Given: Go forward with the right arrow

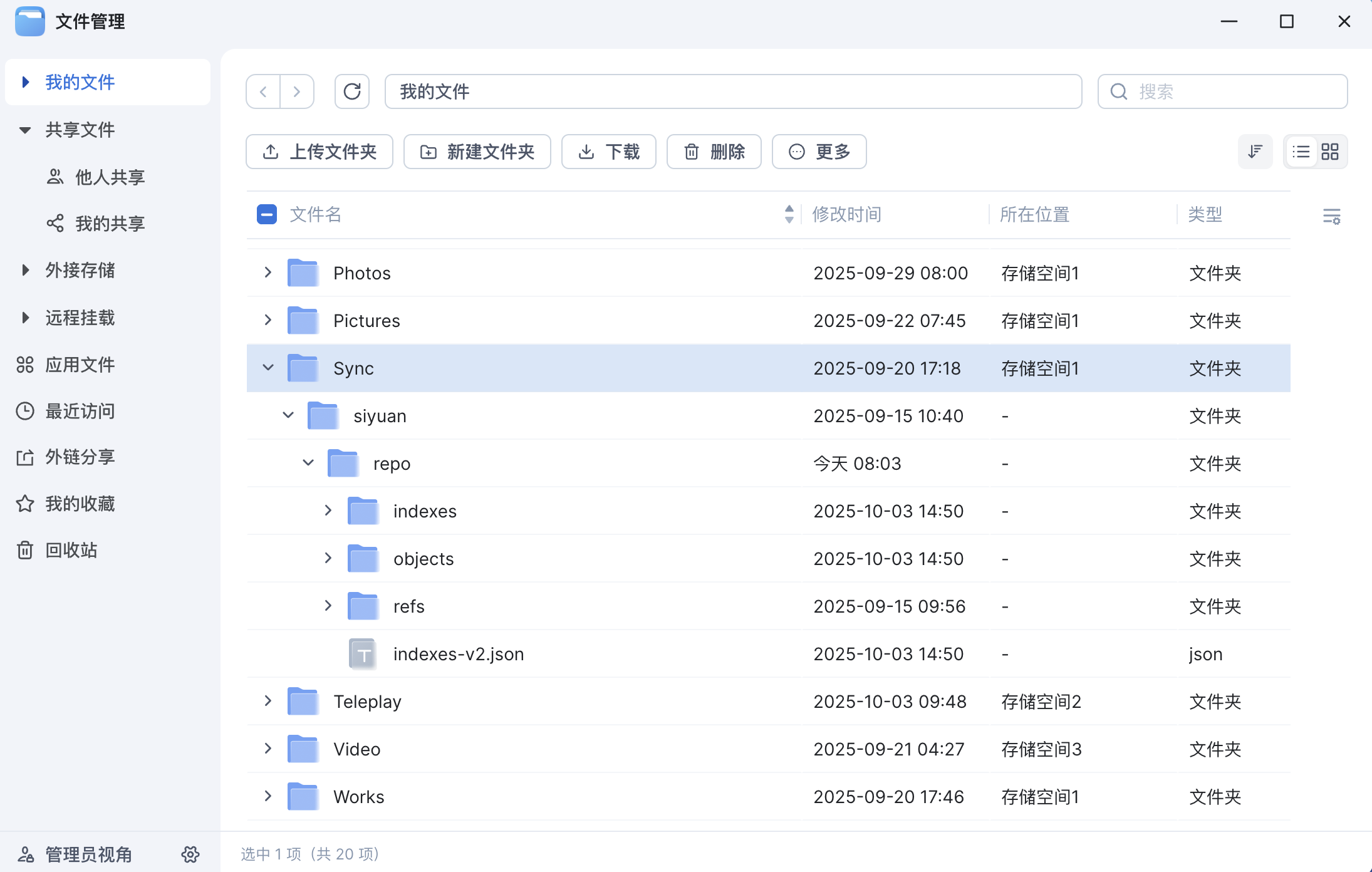Looking at the screenshot, I should pos(297,91).
